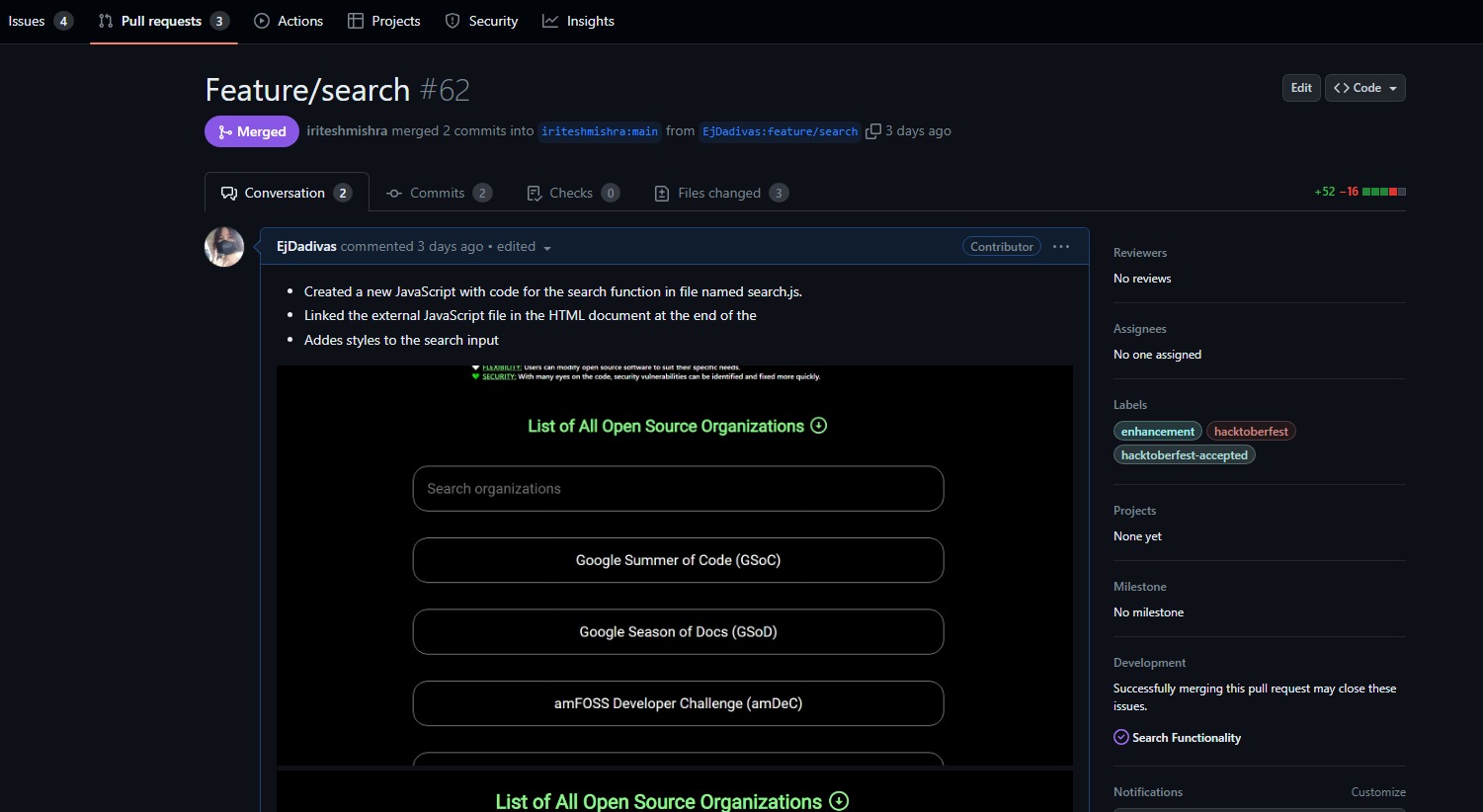Open EjDadivas:feature/search branch link
Viewport: 1483px width, 812px height.
(x=781, y=131)
